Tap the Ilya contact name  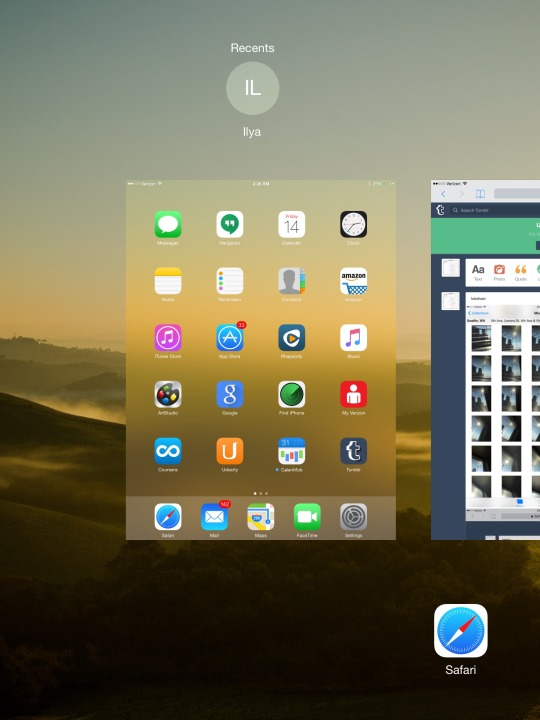pyautogui.click(x=252, y=132)
